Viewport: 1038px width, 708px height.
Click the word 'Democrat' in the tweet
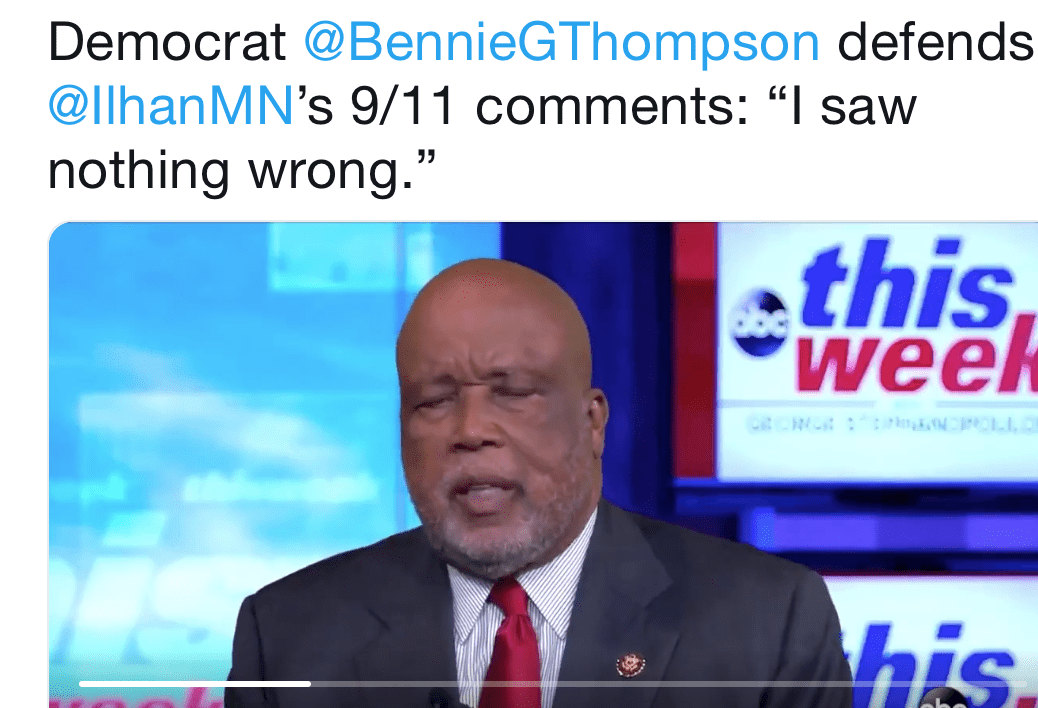[167, 42]
